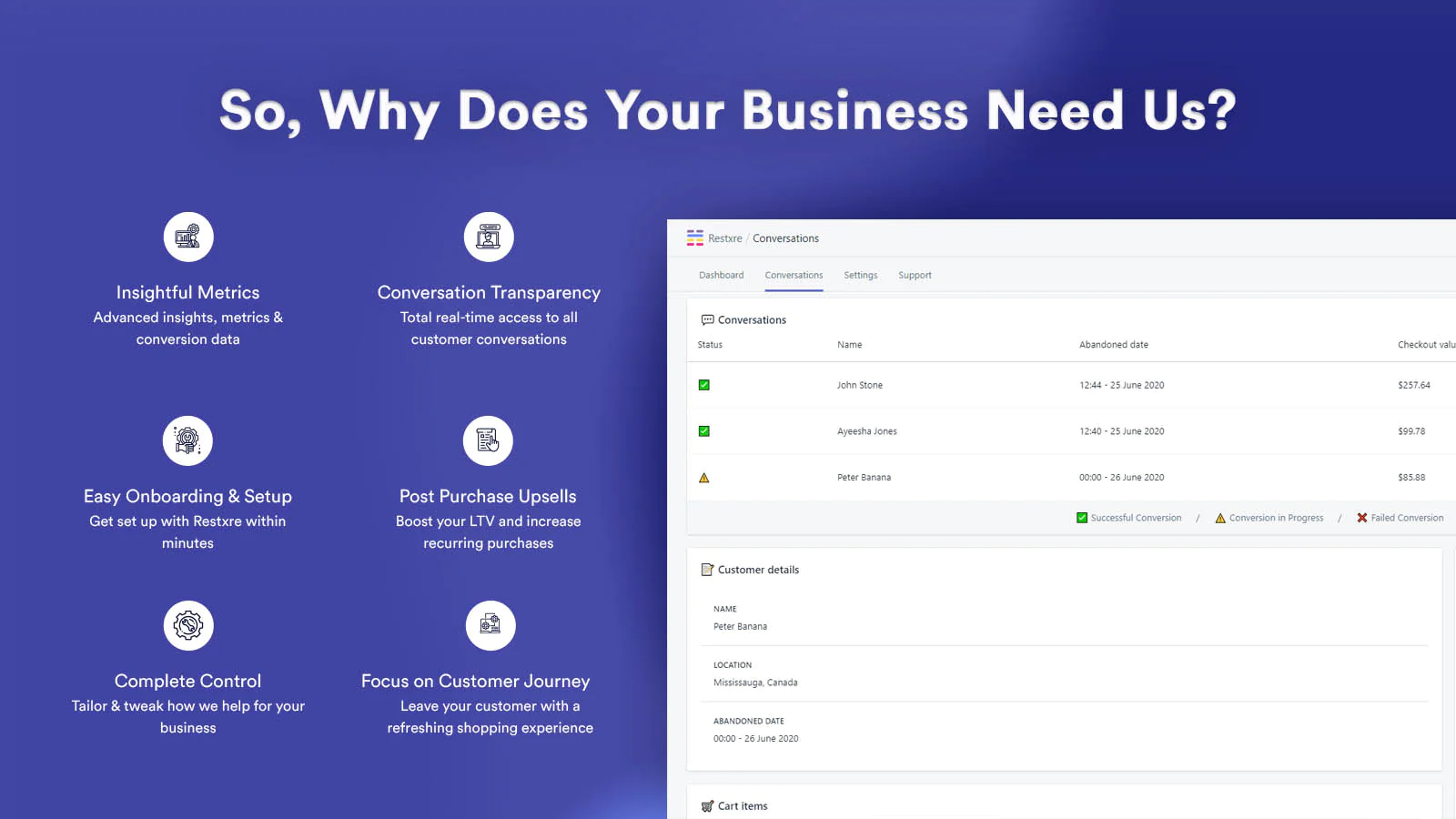Click the main So, Why Does Your Business headline
The width and height of the screenshot is (1456, 819).
click(x=728, y=111)
